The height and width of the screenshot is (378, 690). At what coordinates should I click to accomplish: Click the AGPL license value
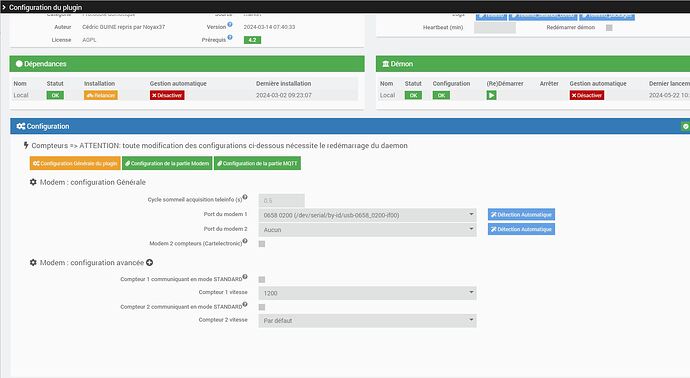(x=89, y=40)
